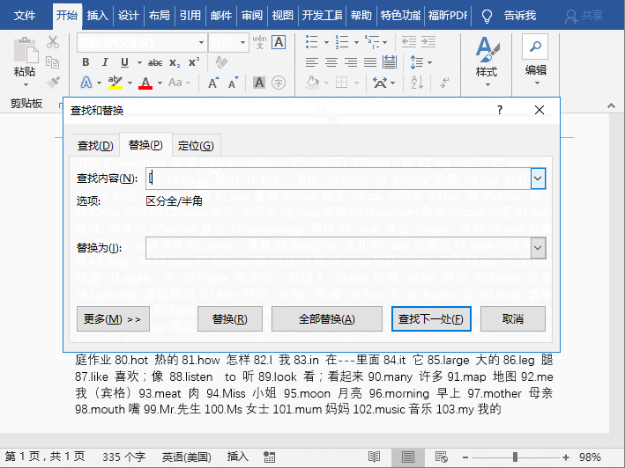The image size is (625, 468).
Task: Switch to the 查找 (Find) tab
Action: click(95, 146)
